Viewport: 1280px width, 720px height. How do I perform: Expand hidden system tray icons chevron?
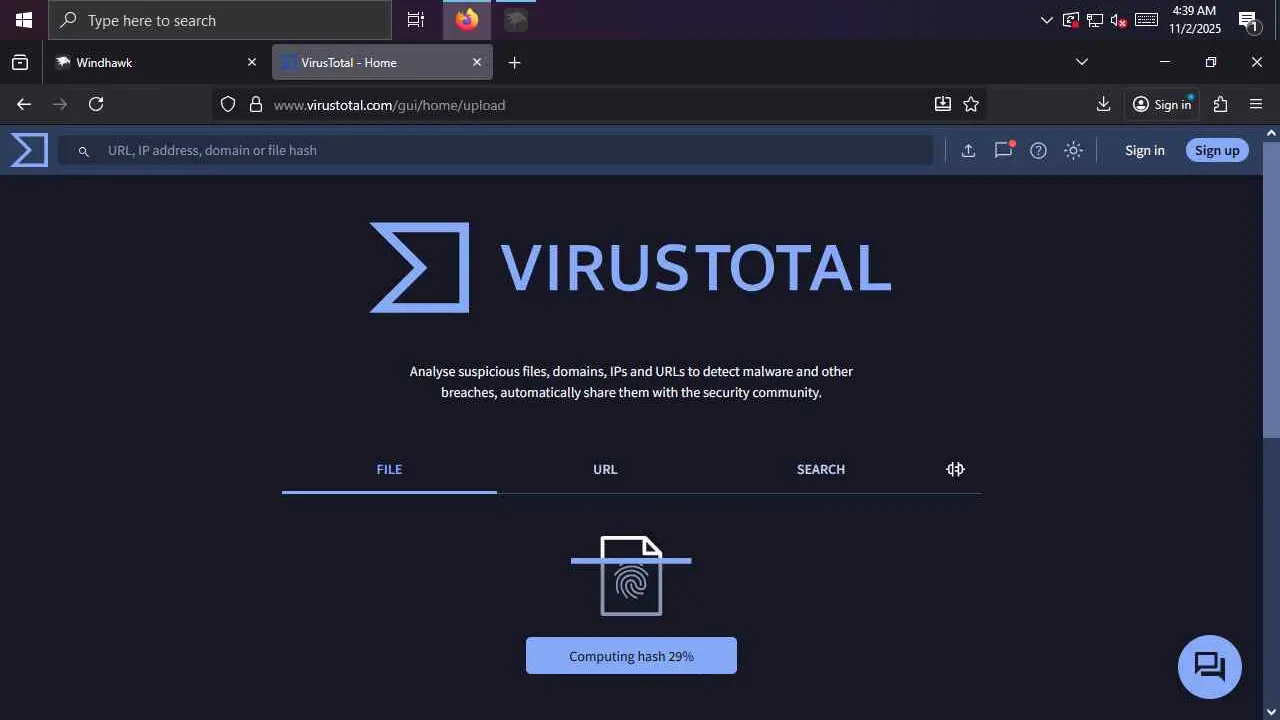click(1047, 20)
